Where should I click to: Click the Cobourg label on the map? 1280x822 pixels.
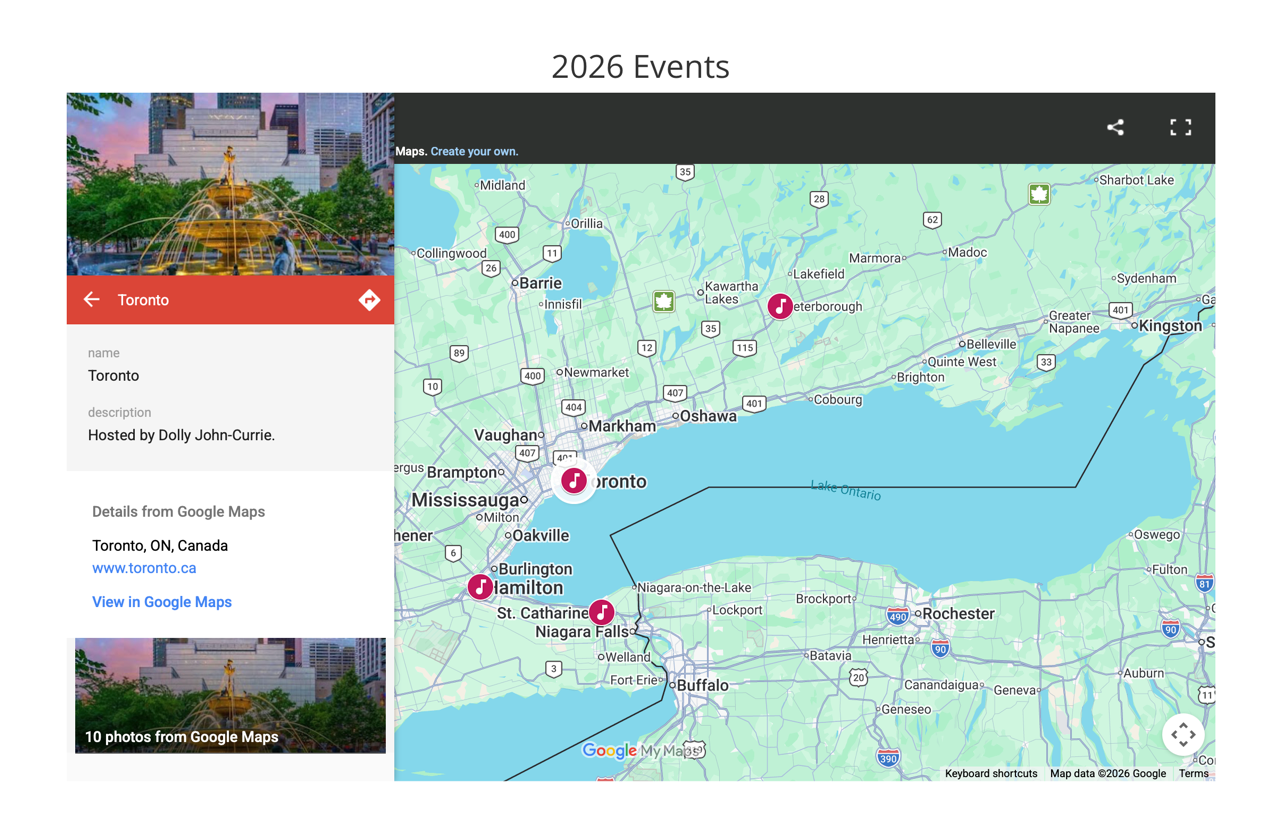(x=838, y=399)
